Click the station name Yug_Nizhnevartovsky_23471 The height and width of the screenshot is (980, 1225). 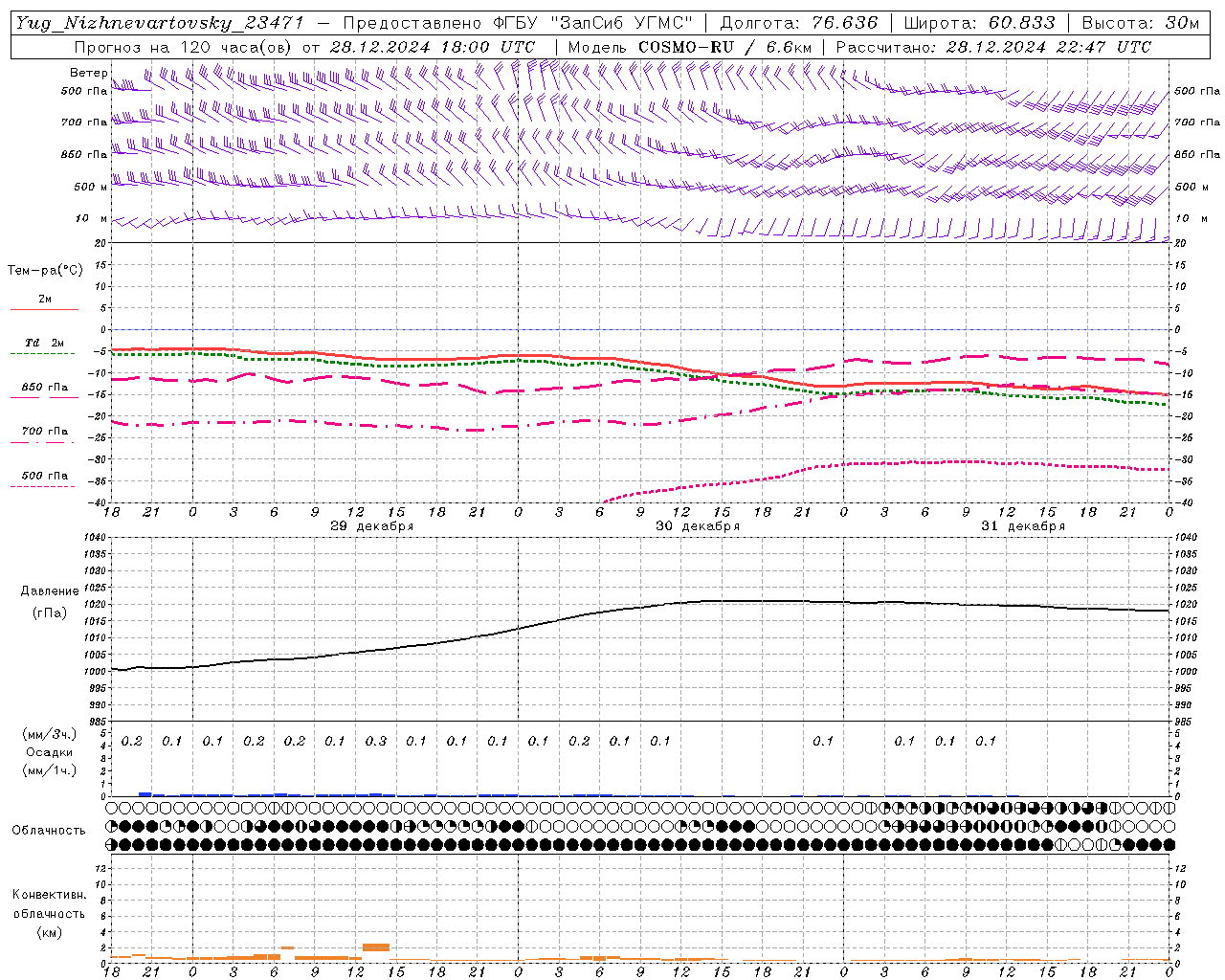point(159,23)
